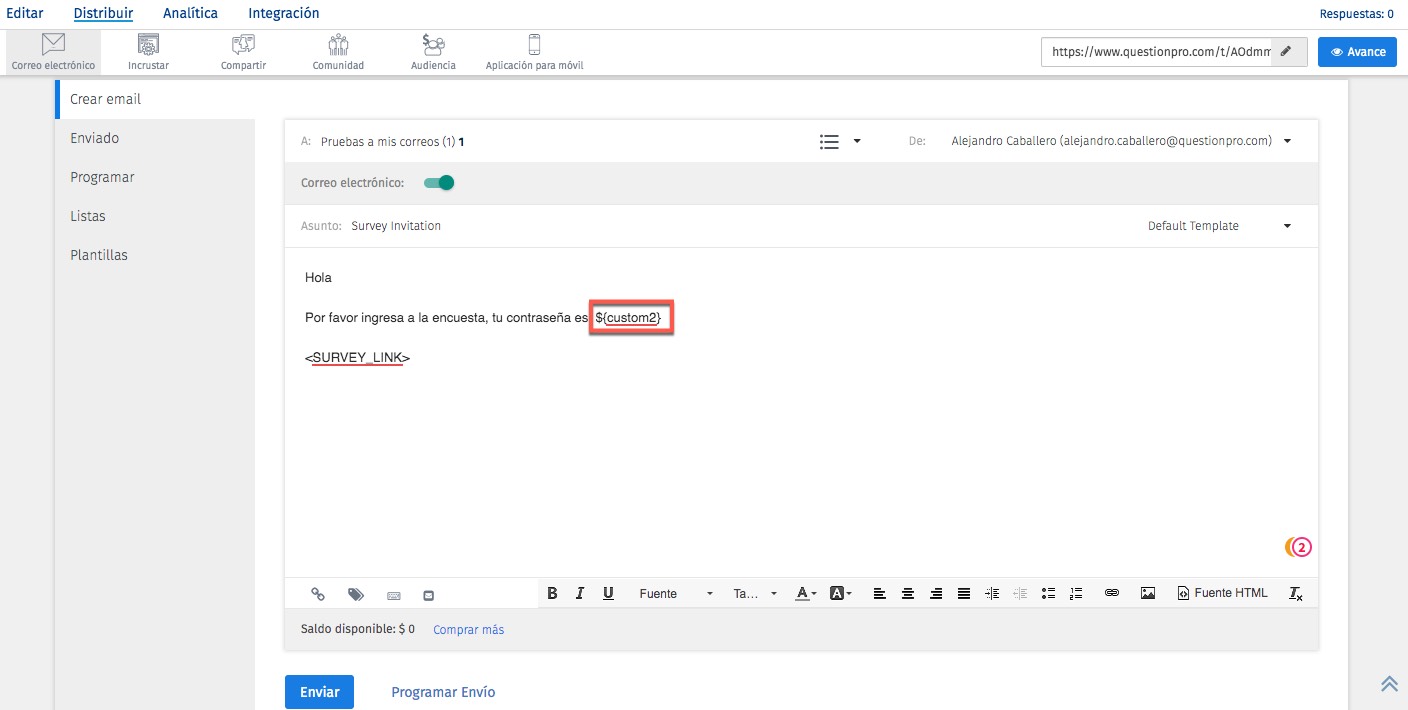1408x710 pixels.
Task: Insert a hyperlink via link icon
Action: 1112,593
